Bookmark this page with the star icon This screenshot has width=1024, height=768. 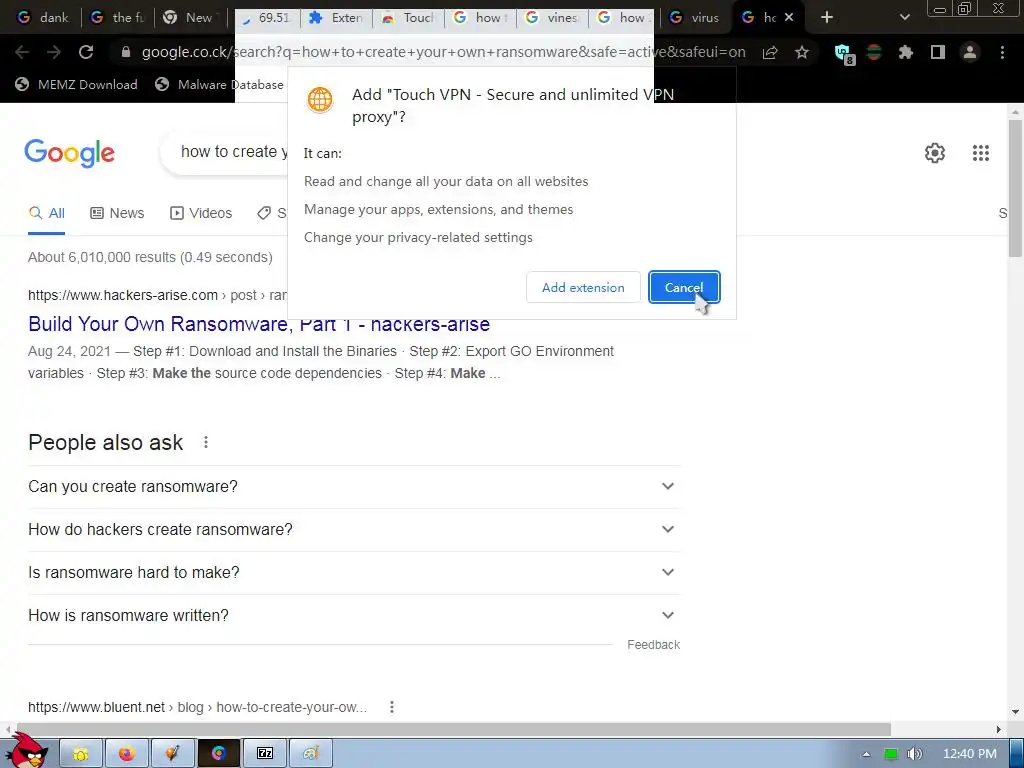(802, 52)
